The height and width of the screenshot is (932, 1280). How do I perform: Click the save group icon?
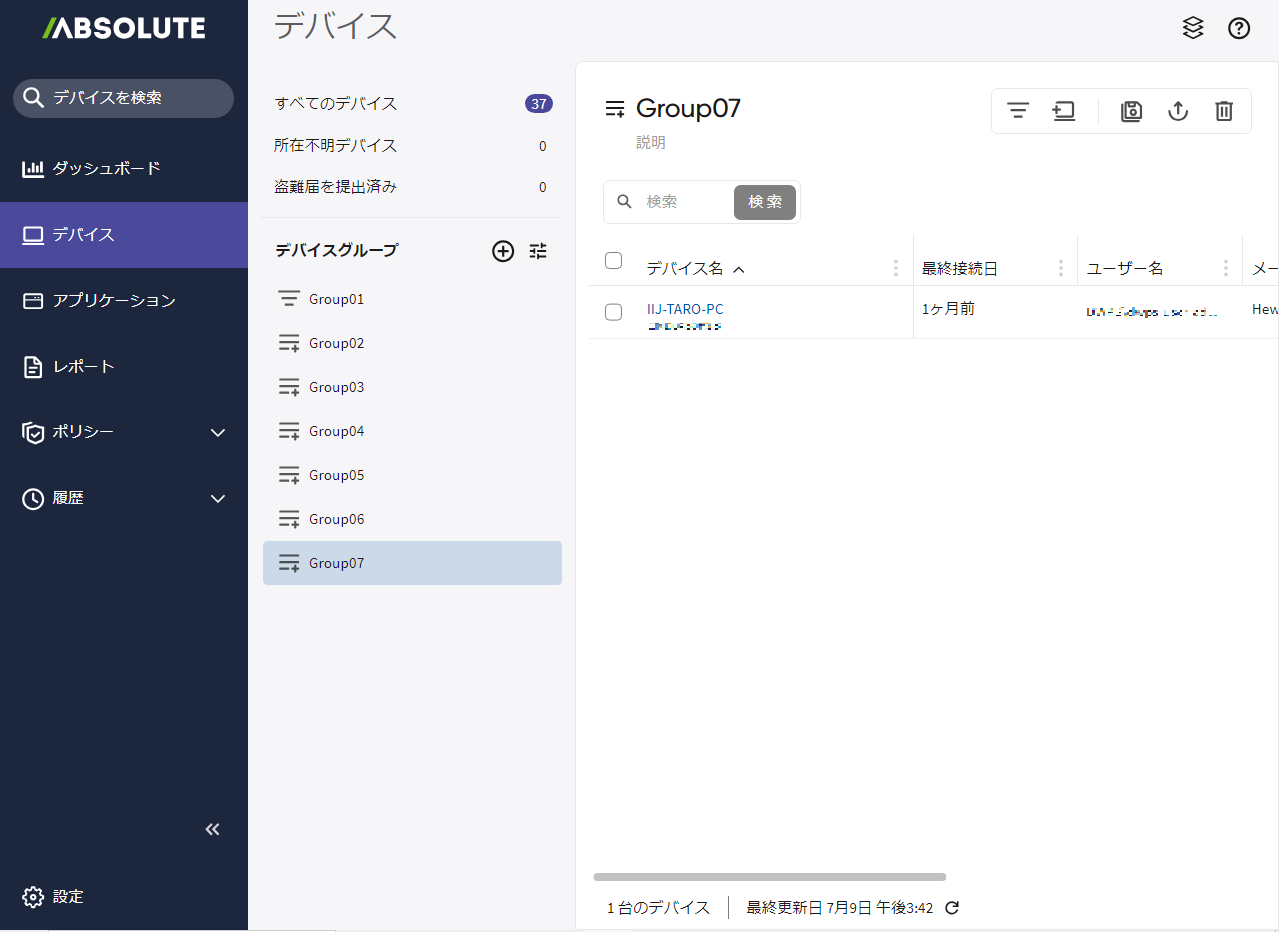1131,111
